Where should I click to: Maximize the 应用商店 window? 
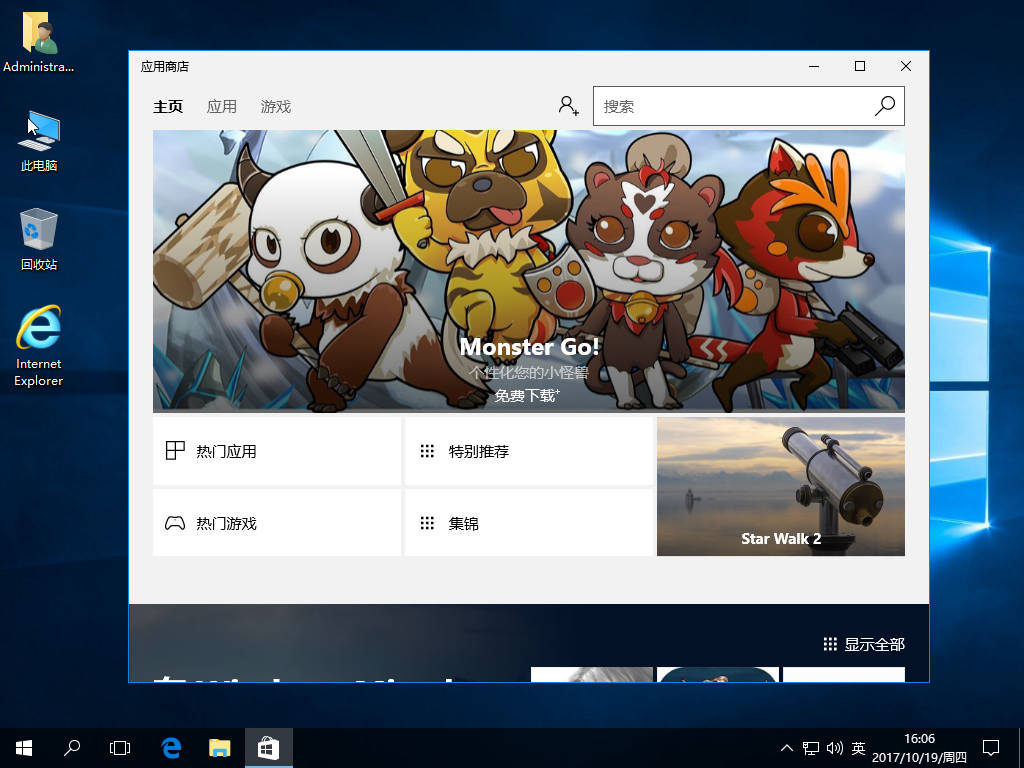[x=860, y=66]
